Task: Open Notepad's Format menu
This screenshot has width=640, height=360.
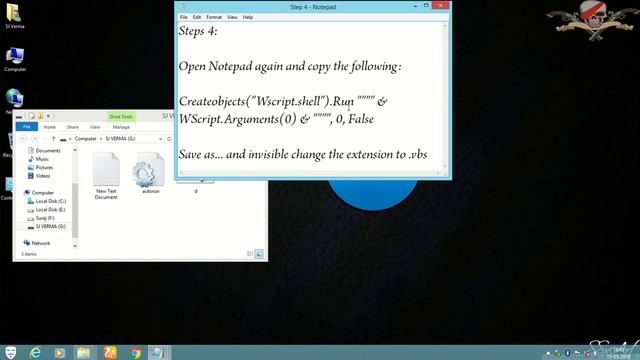Action: pos(214,17)
